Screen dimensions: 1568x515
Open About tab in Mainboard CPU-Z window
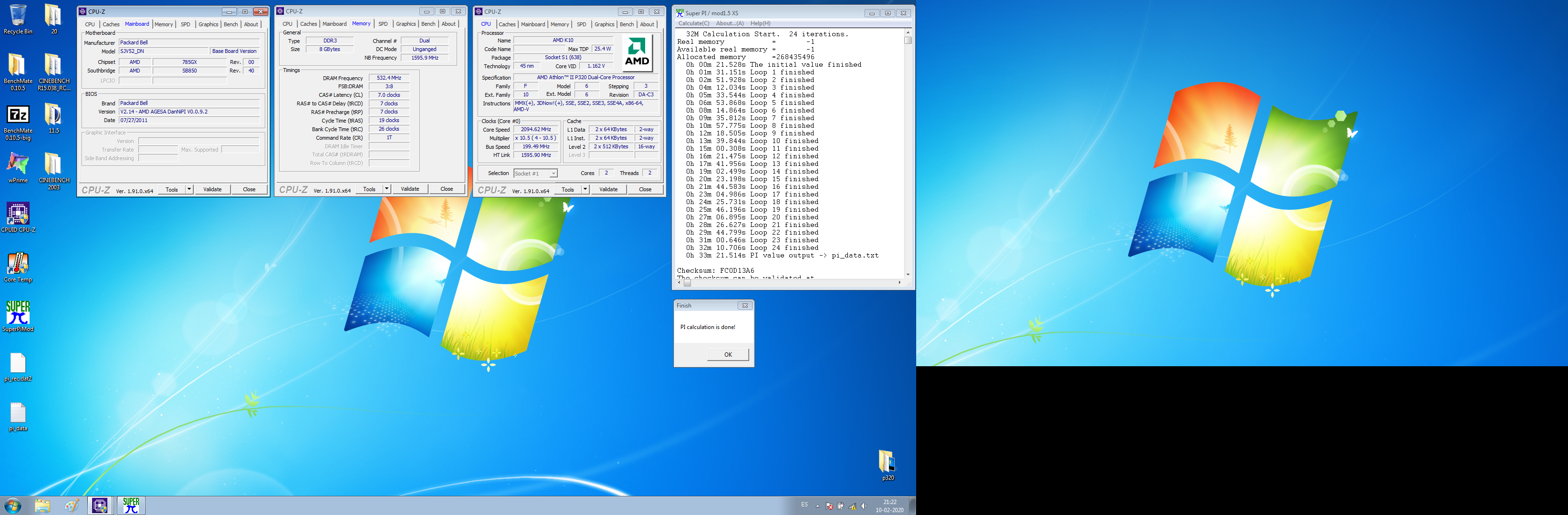(x=251, y=24)
